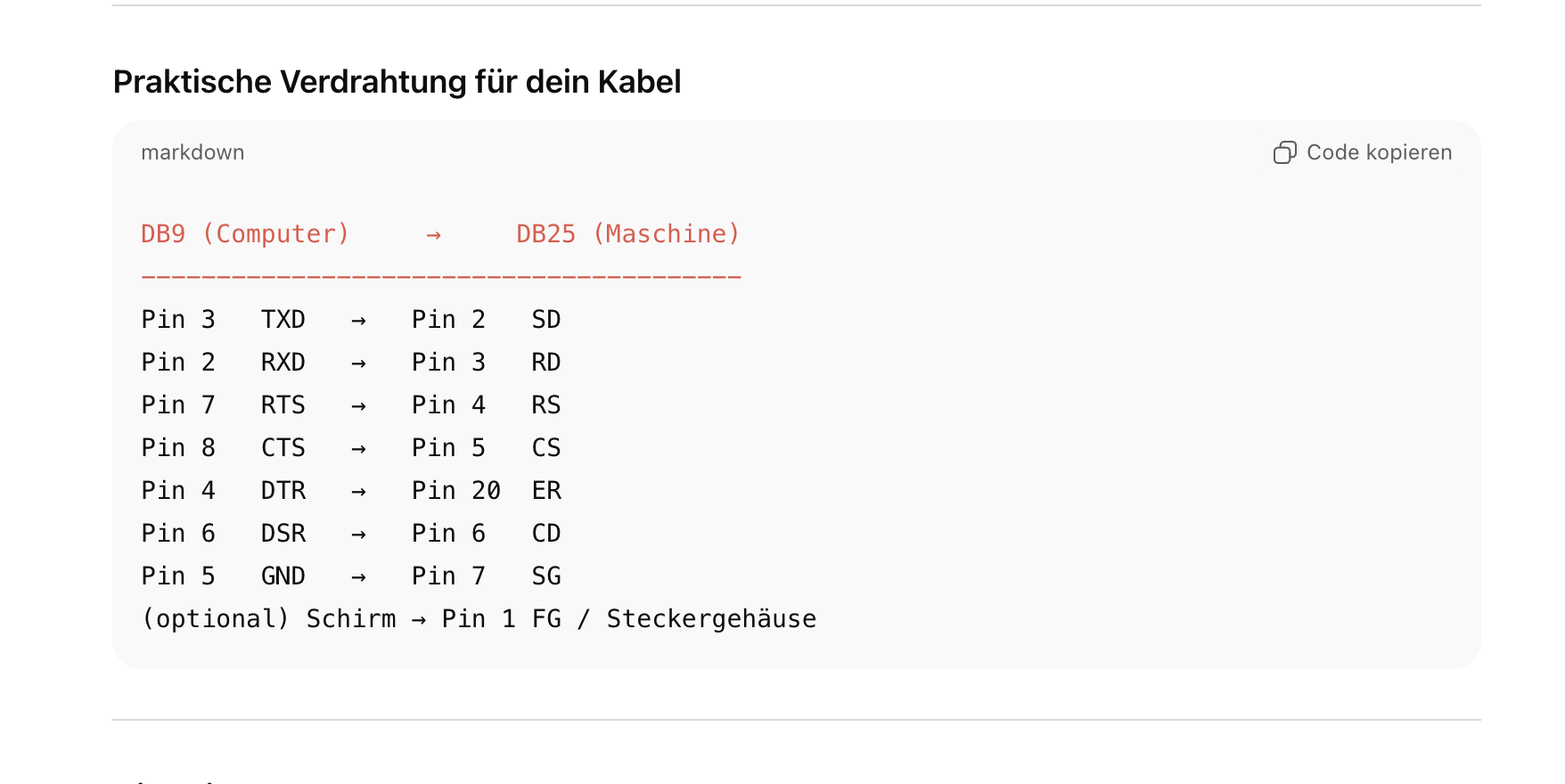
Task: Click the "RXD" signal name
Action: (x=283, y=363)
